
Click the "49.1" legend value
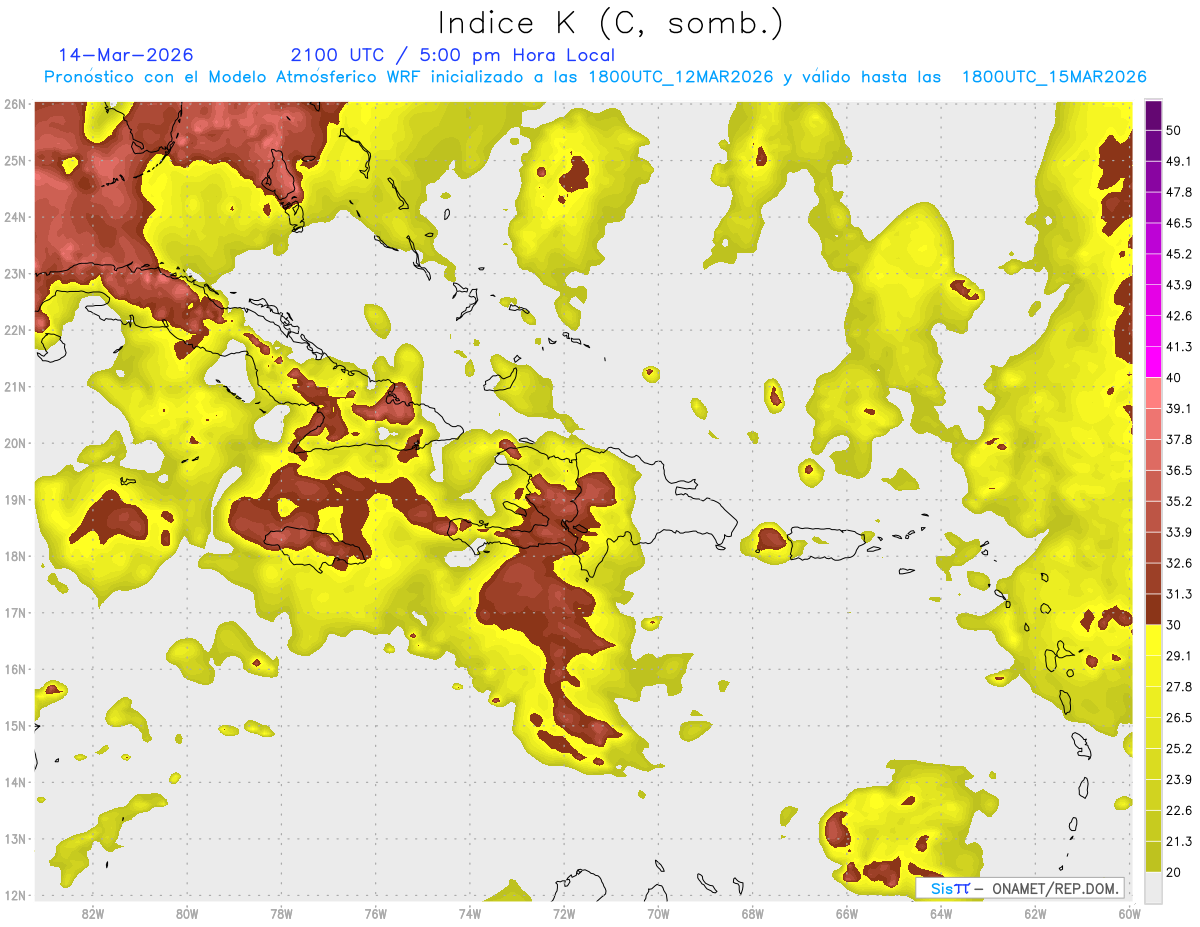tap(1179, 161)
